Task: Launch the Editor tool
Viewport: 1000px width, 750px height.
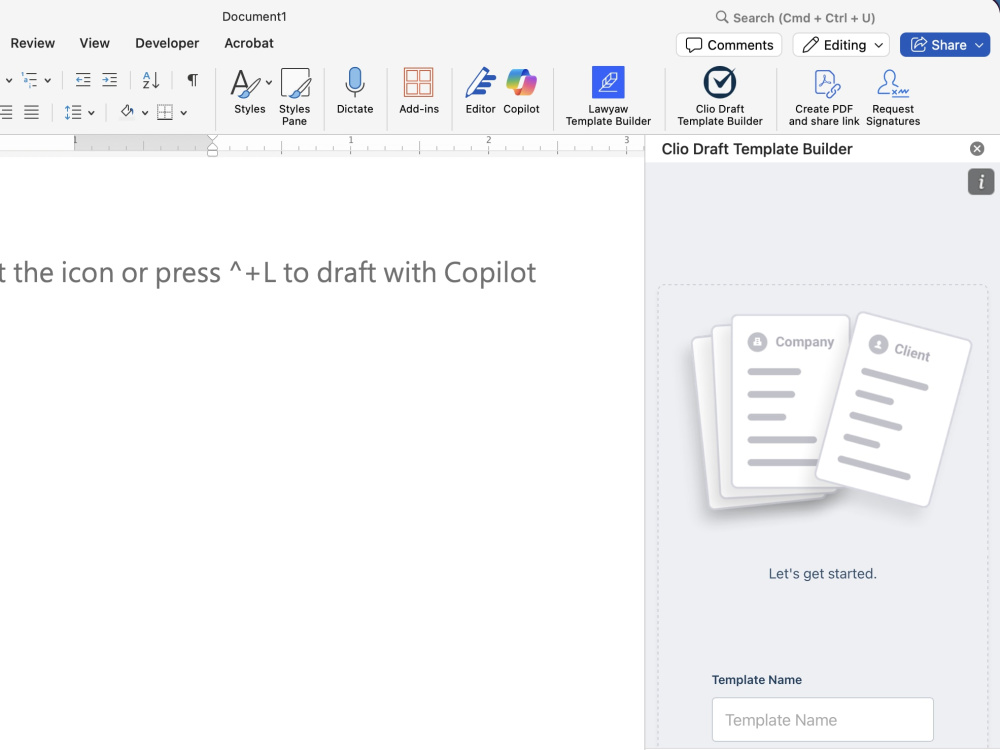Action: 480,91
